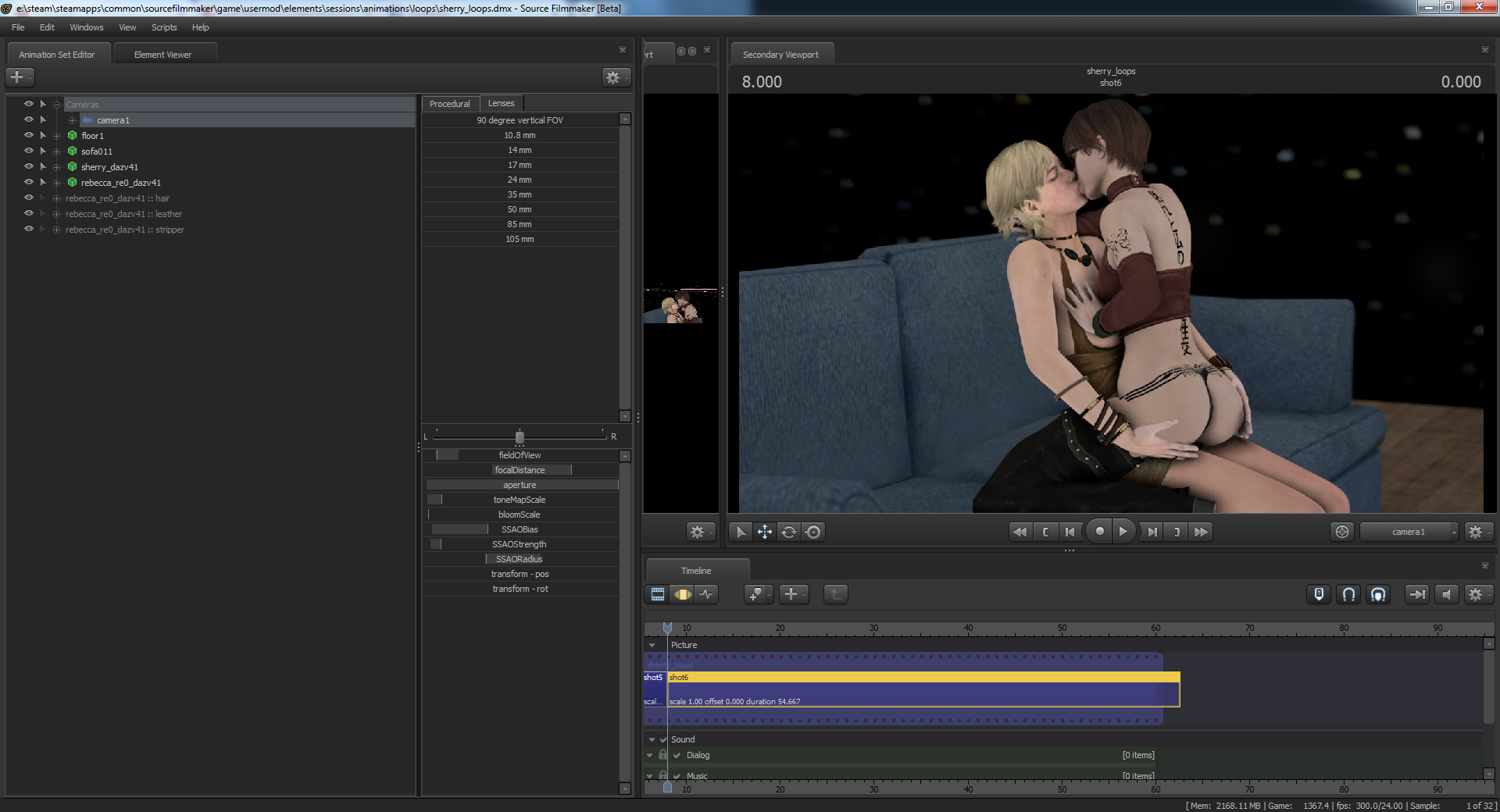
Task: Switch to the Element Viewer tab
Action: 165,54
